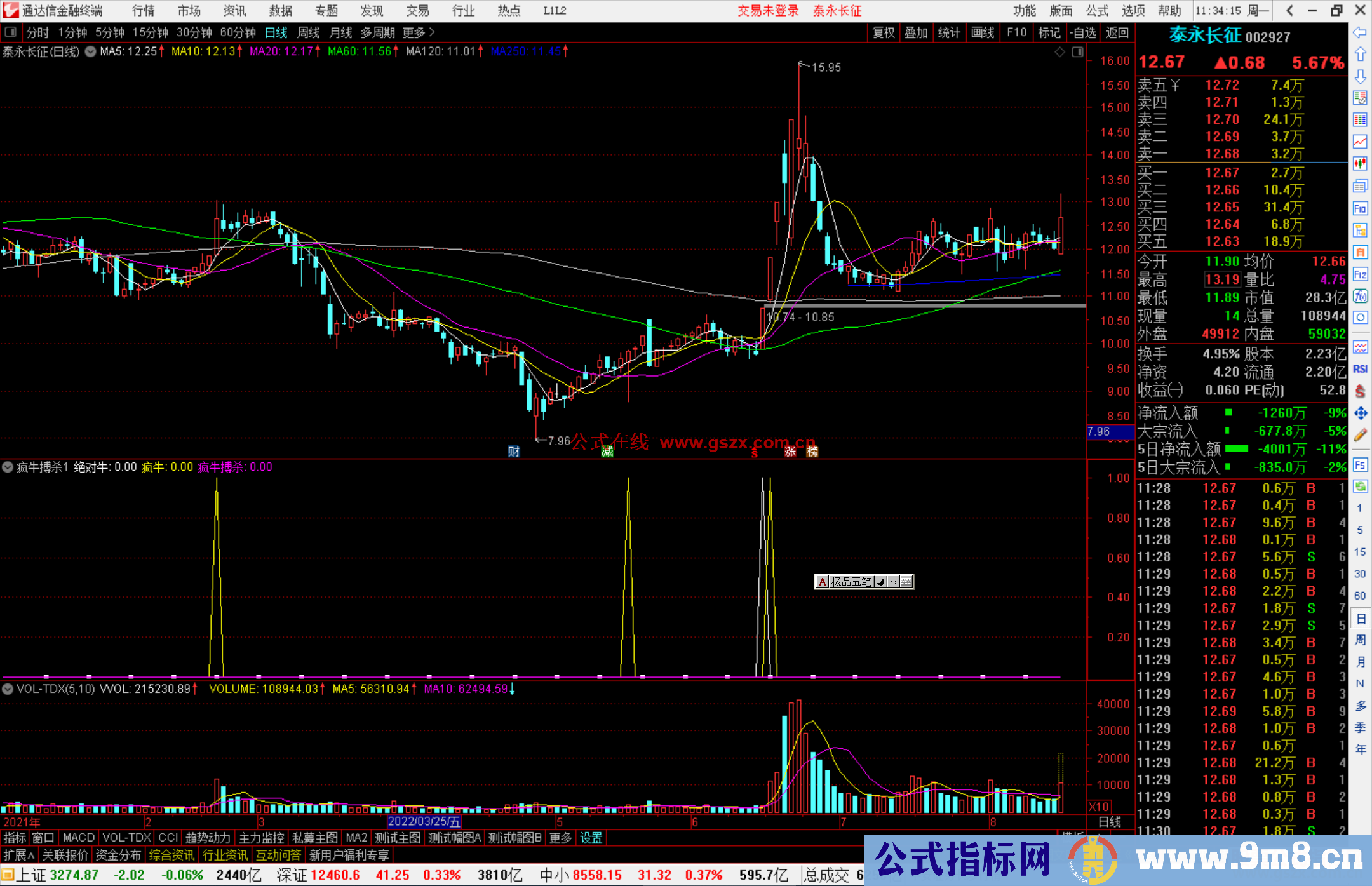Toggle the 疯牛搏杀1 indicator collapse circle
The height and width of the screenshot is (886, 1372).
coord(8,467)
